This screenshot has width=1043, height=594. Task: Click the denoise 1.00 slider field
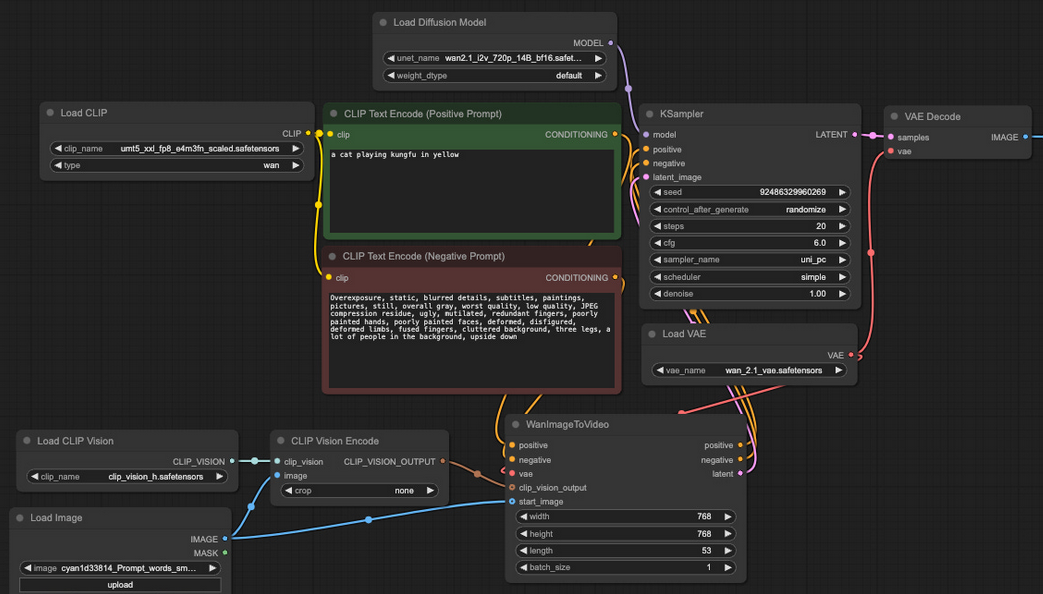tap(750, 294)
